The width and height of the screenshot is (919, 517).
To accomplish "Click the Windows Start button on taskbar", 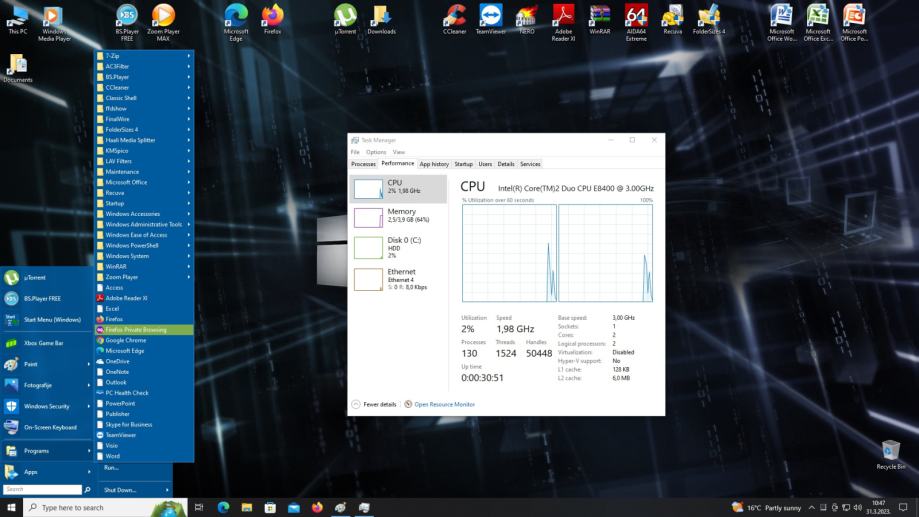I will pos(13,507).
